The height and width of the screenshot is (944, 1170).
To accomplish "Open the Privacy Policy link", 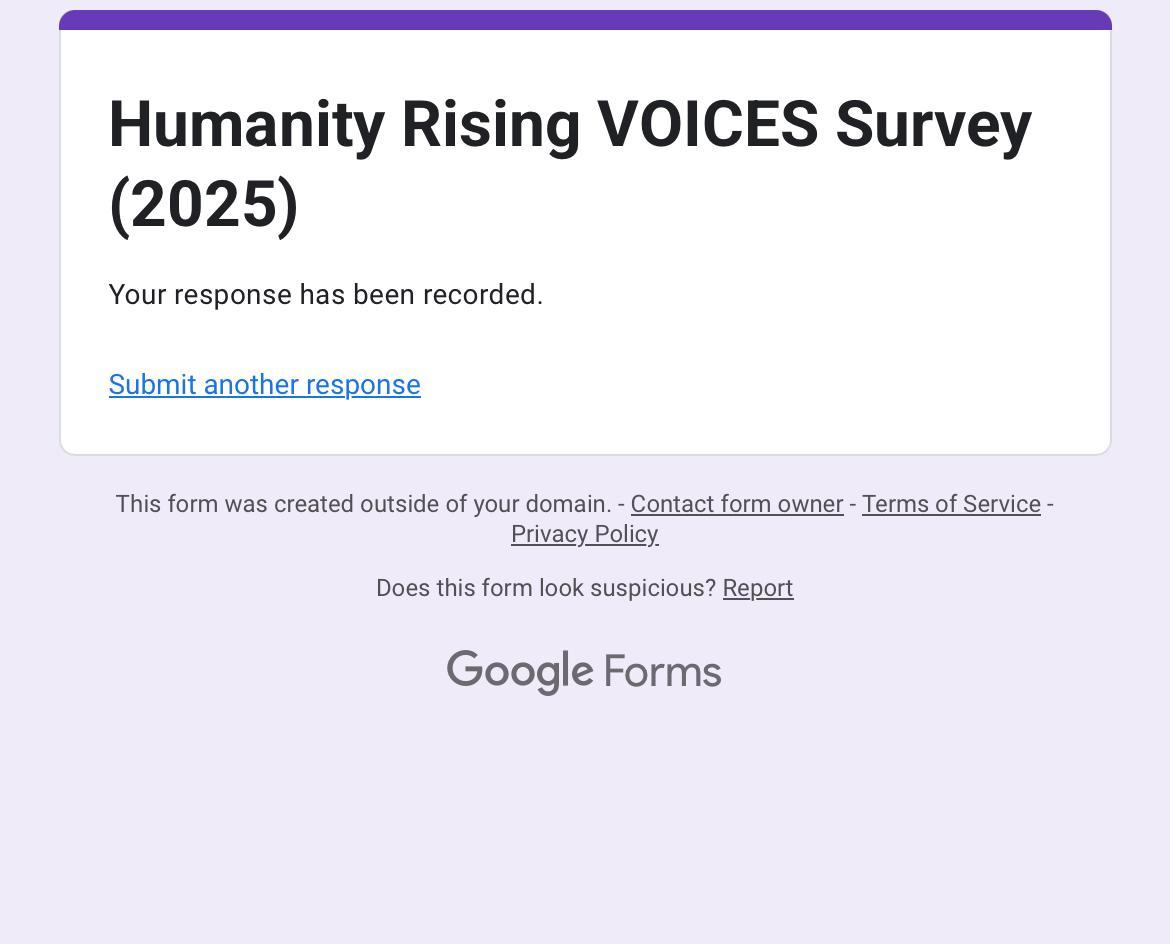I will 584,534.
